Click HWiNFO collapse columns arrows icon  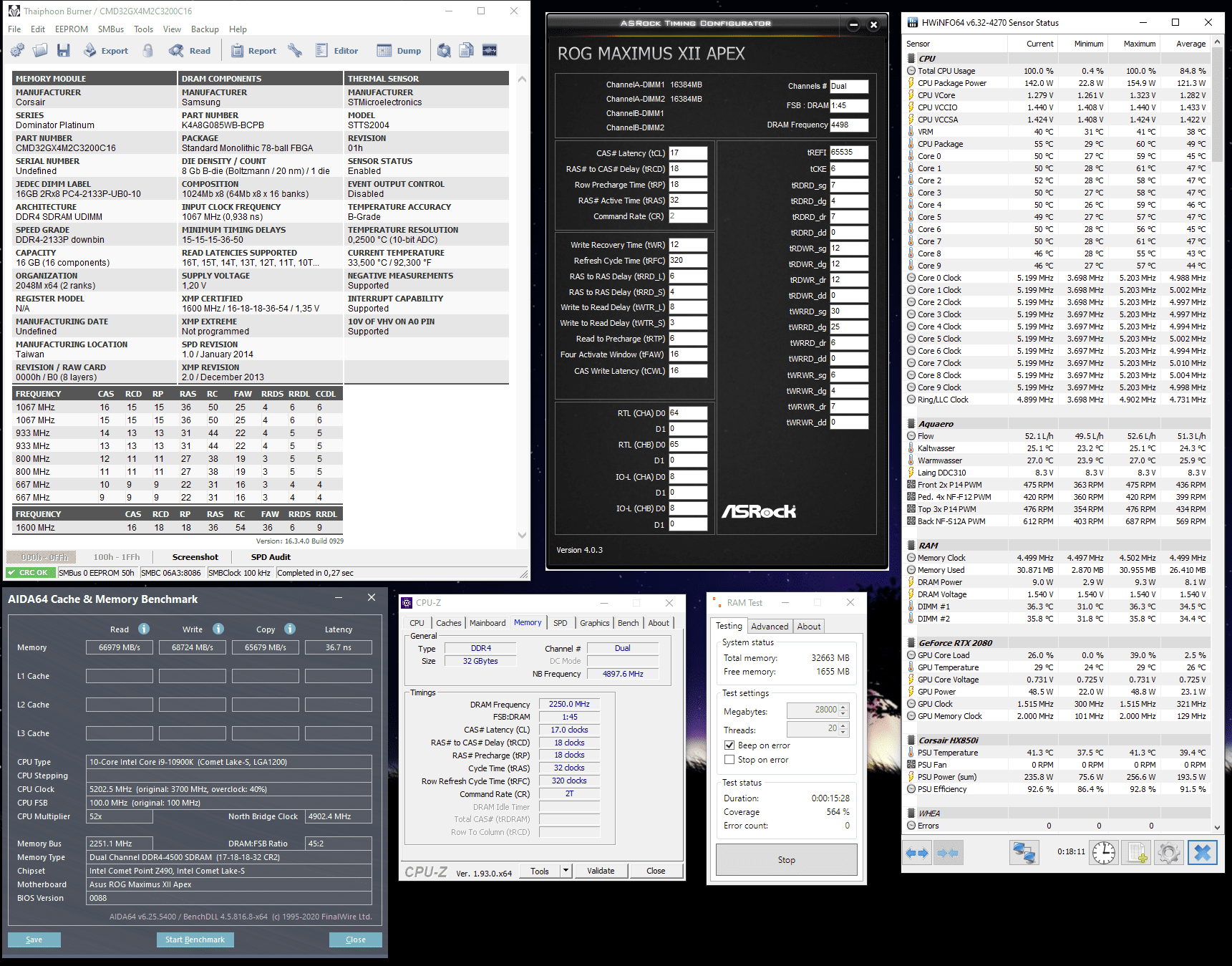[x=948, y=853]
